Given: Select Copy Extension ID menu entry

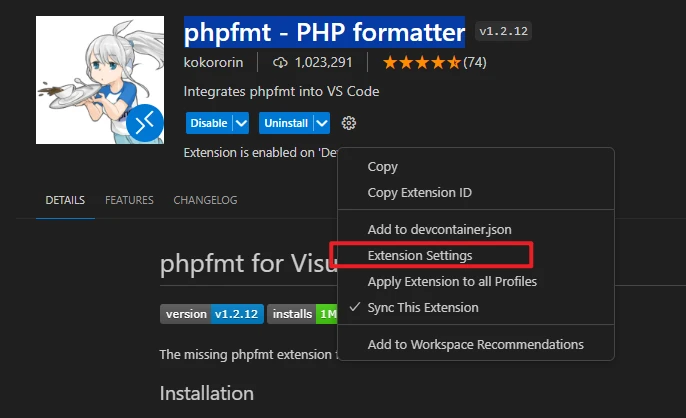Looking at the screenshot, I should tap(419, 192).
